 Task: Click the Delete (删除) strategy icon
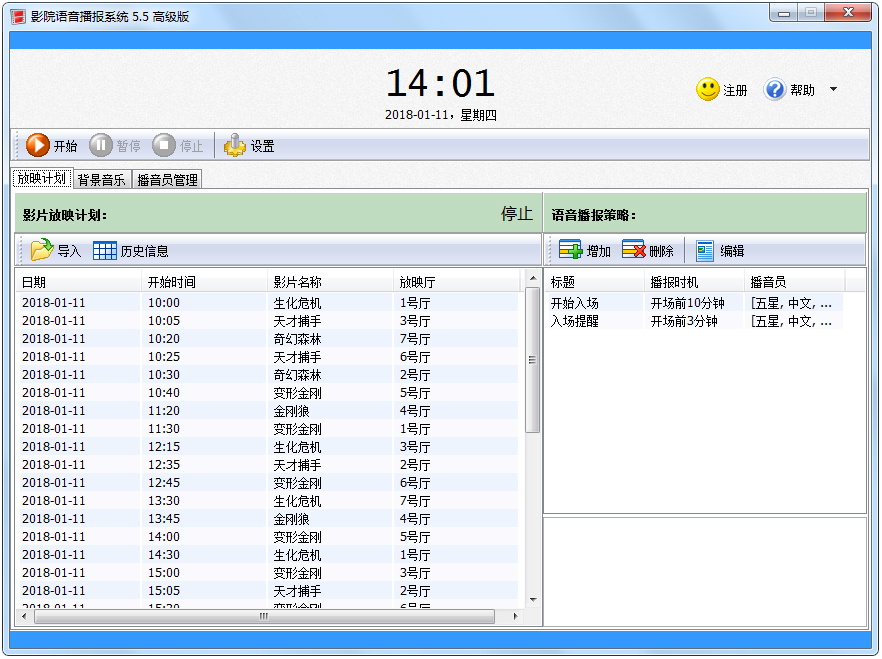pos(634,251)
